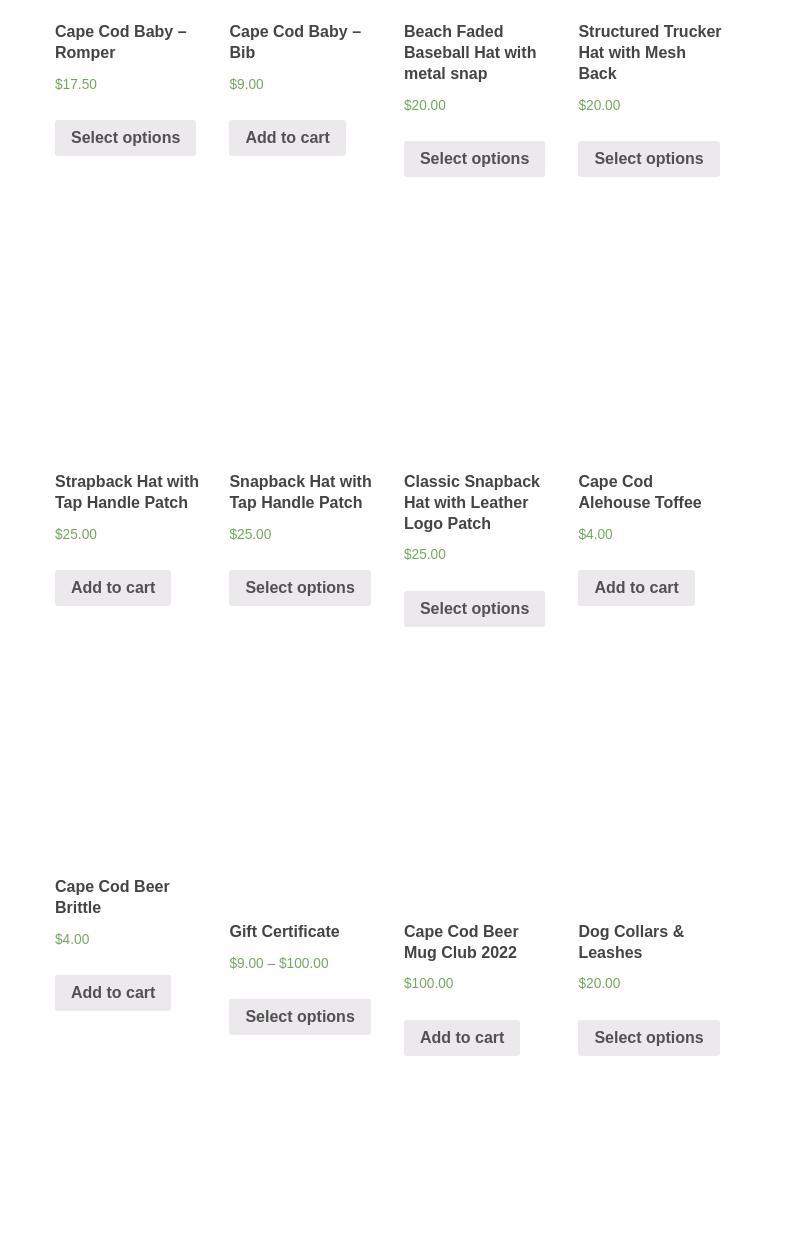This screenshot has height=1248, width=785.
Task: Open Cape Cod Beer Mug Club 2022 title
Action: 460,942
